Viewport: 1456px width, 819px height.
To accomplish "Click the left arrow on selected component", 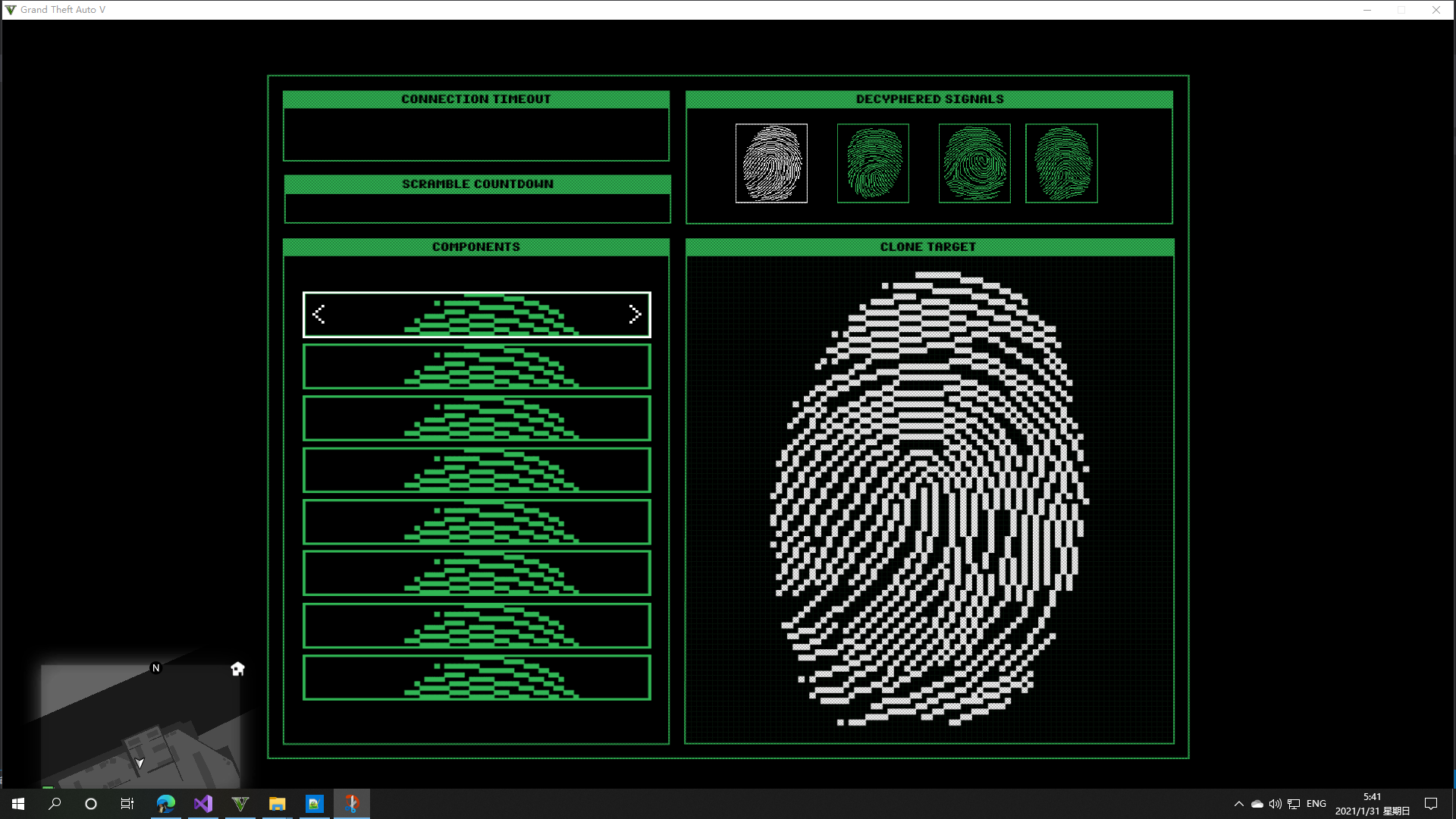I will coord(318,315).
